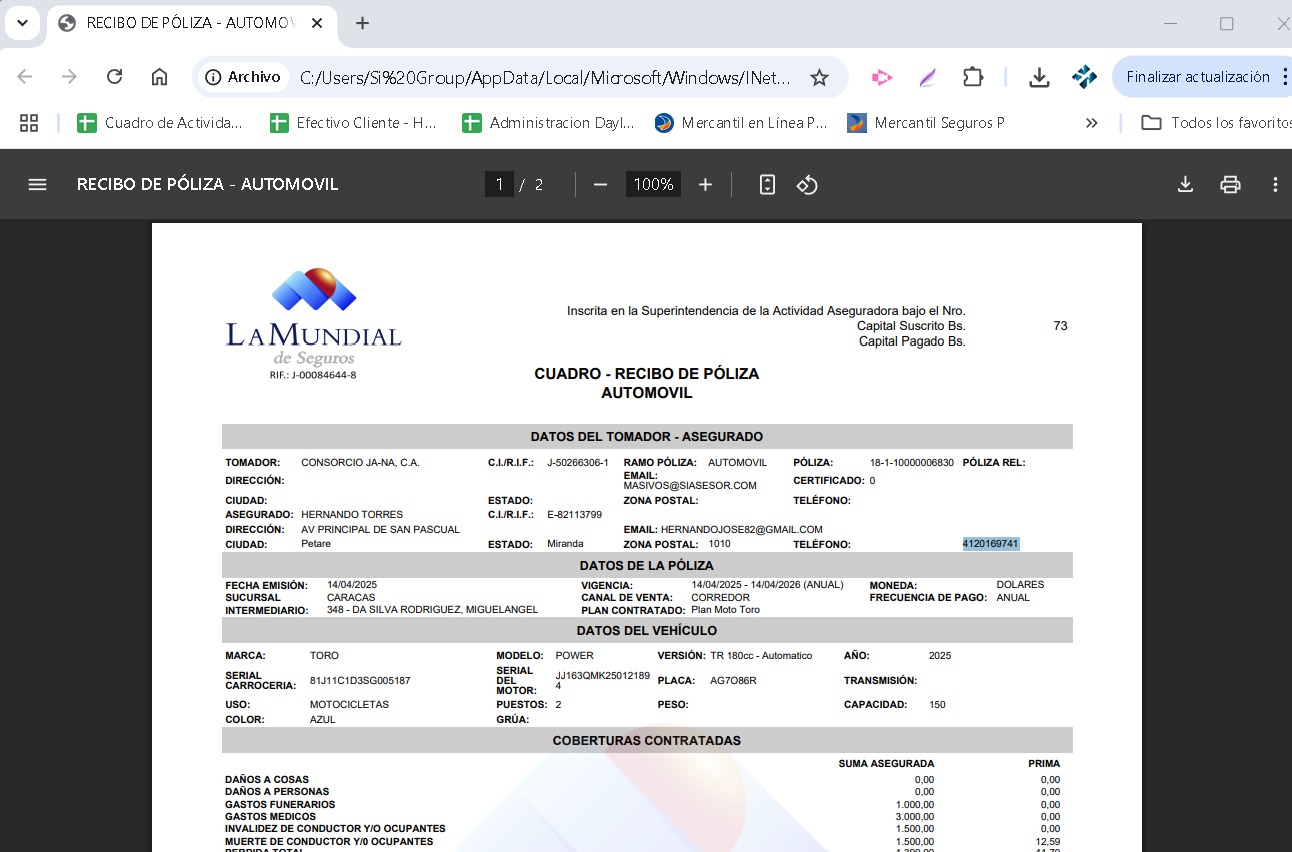Screen dimensions: 1292x852
Task: Zoom in the PDF
Action: tap(705, 184)
